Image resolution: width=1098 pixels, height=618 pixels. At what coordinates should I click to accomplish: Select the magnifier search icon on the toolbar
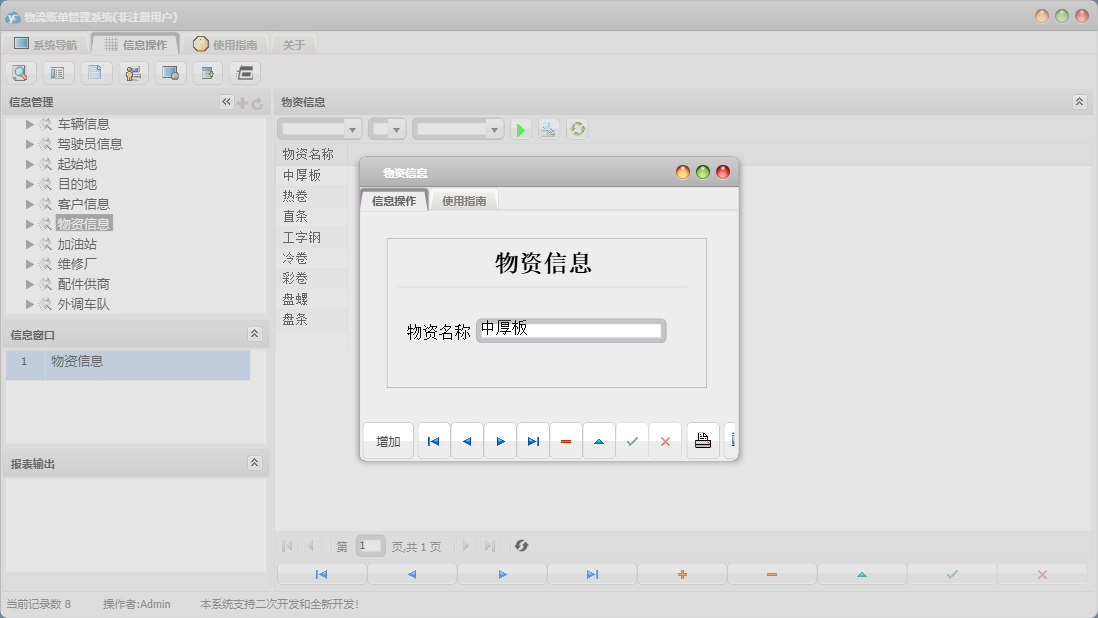coord(20,72)
